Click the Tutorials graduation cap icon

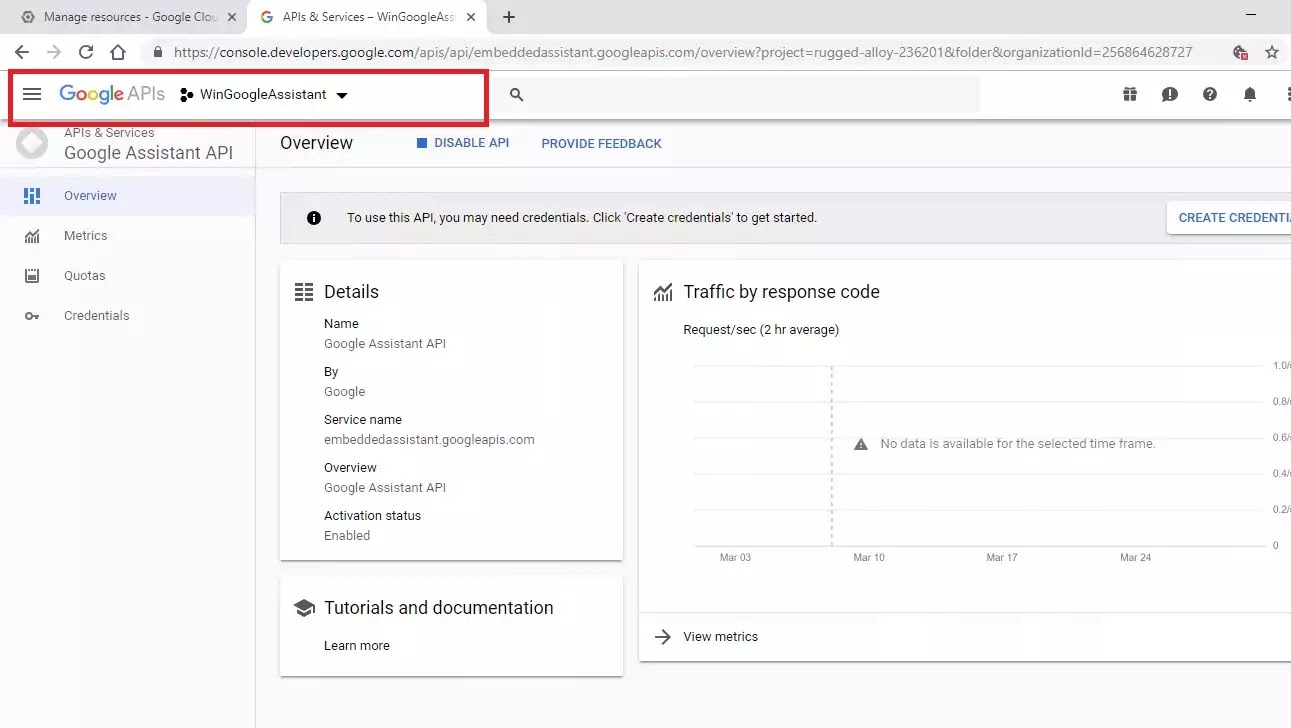tap(304, 608)
